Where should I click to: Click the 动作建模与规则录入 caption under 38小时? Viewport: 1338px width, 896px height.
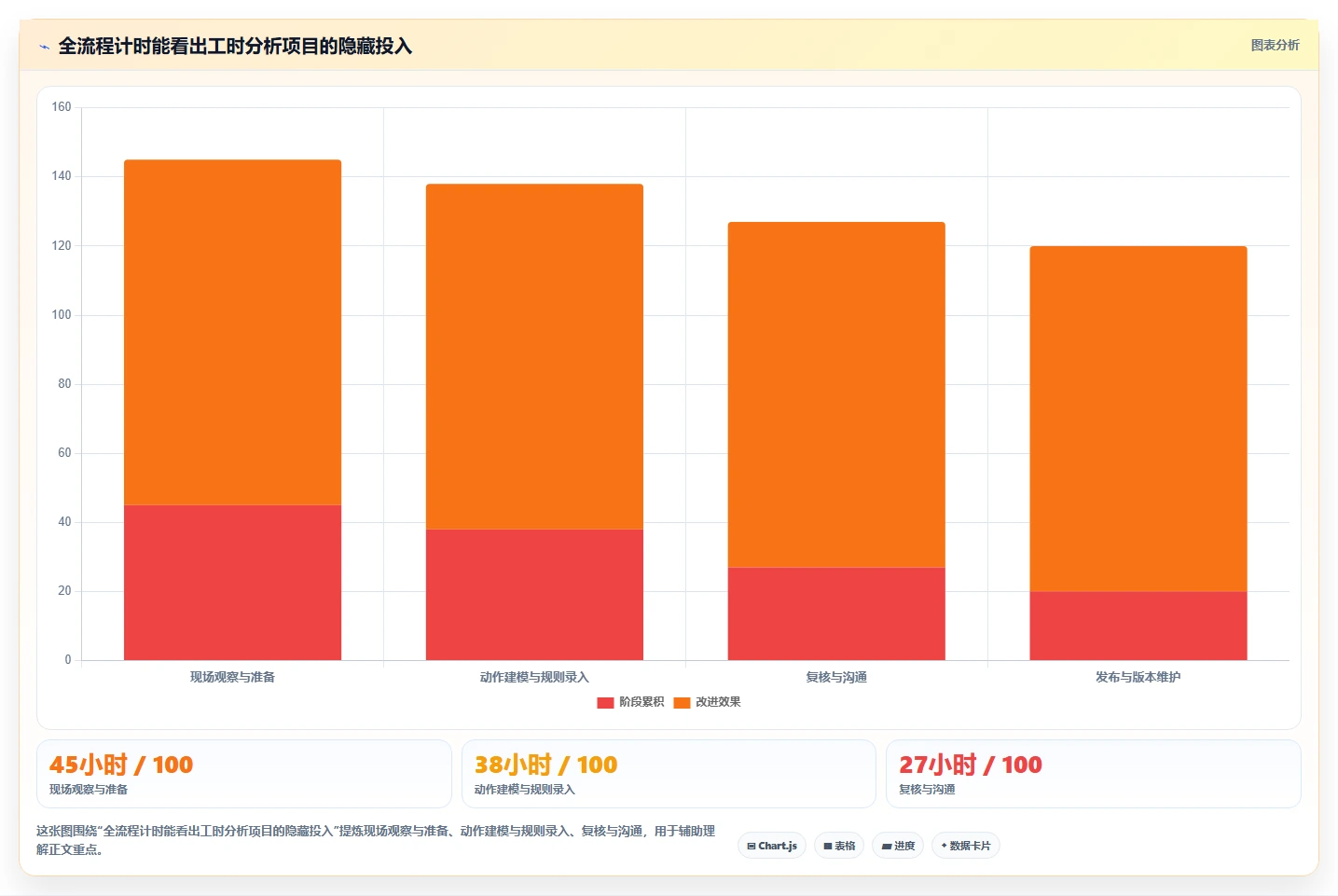coord(525,790)
